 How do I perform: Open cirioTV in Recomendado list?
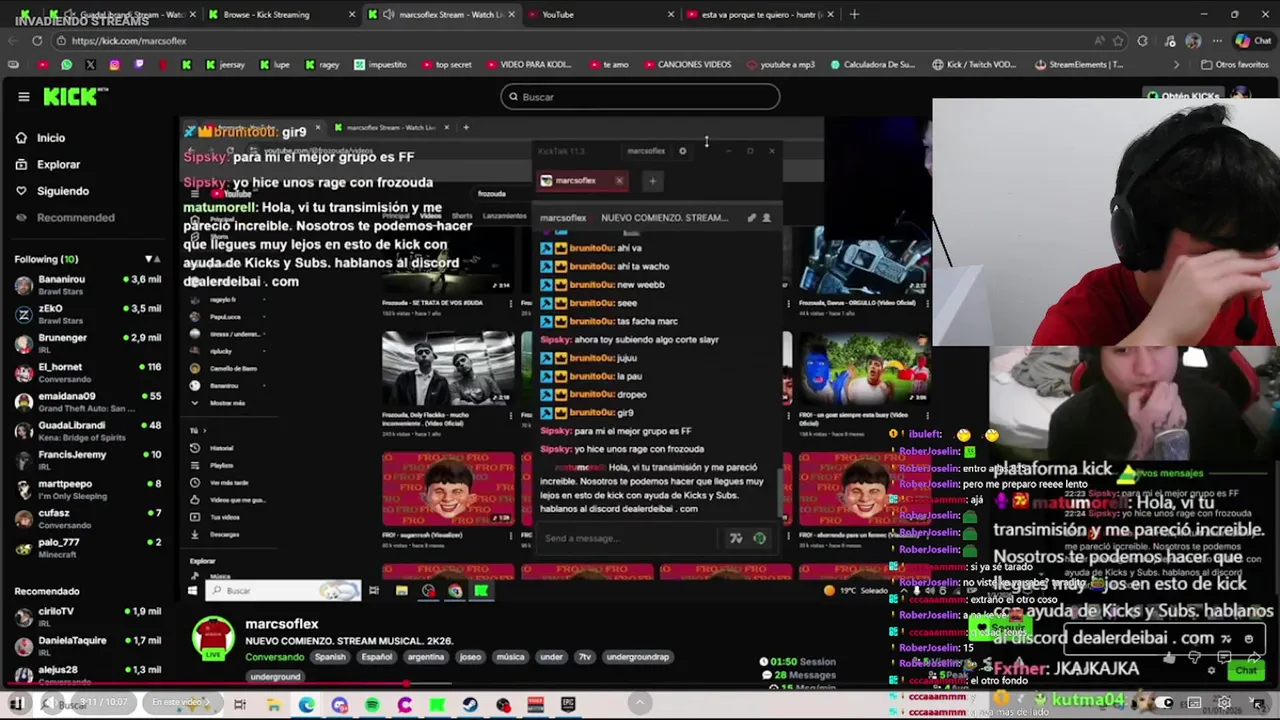click(88, 616)
